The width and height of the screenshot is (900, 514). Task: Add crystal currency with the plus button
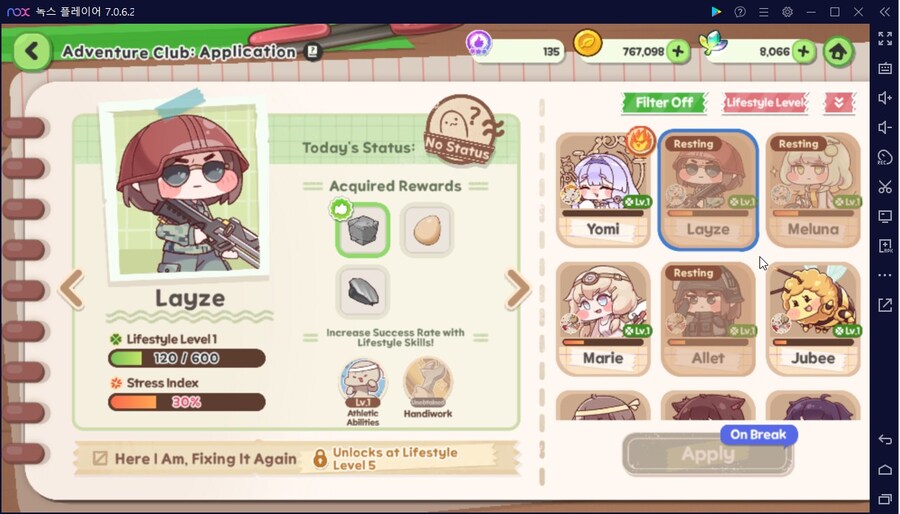804,52
